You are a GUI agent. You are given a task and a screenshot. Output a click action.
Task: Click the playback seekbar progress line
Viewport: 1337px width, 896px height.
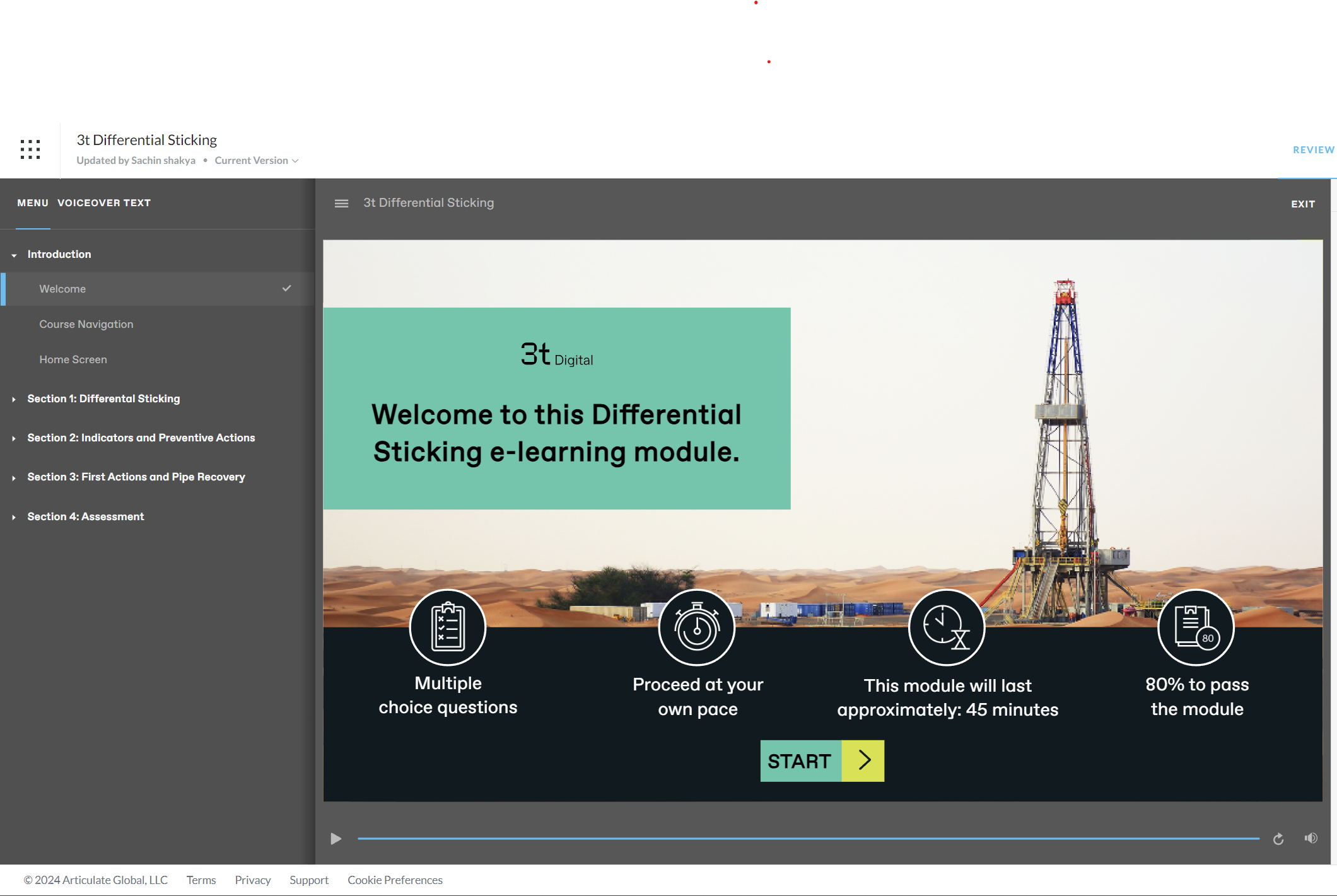pyautogui.click(x=809, y=839)
